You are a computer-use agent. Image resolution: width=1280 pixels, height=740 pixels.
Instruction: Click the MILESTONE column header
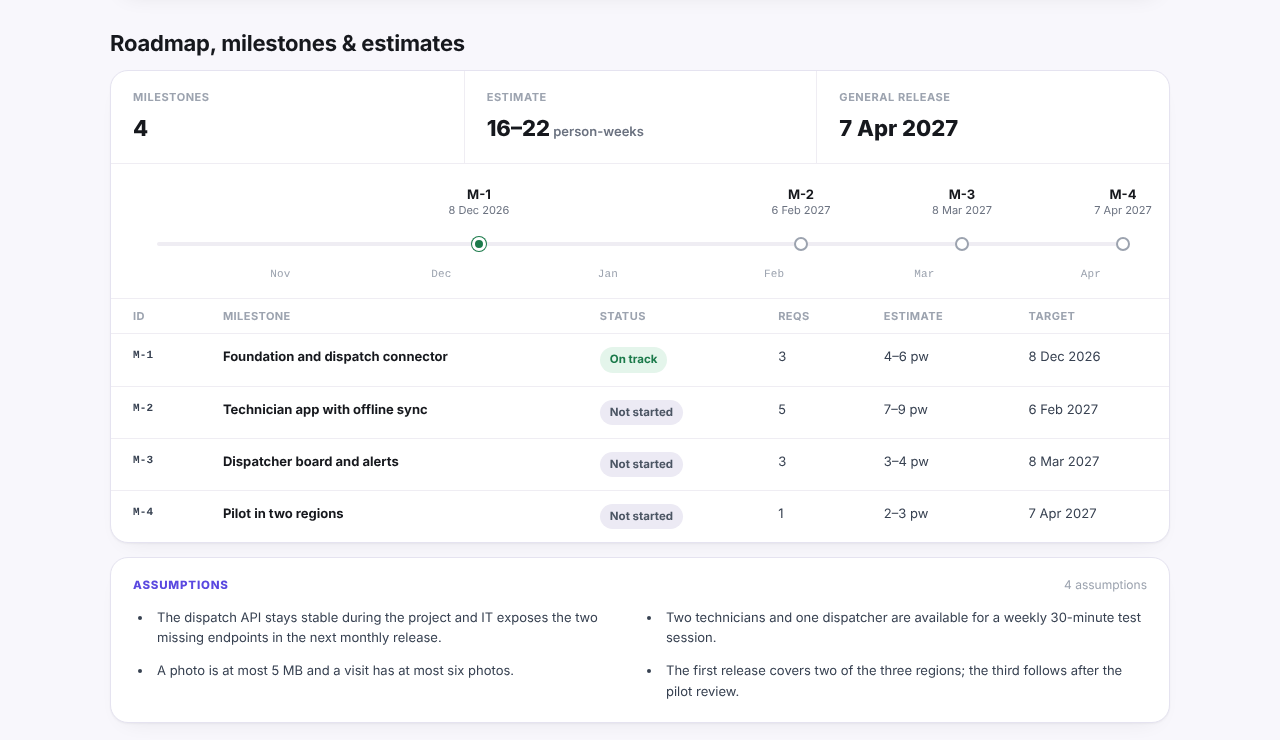(x=257, y=316)
